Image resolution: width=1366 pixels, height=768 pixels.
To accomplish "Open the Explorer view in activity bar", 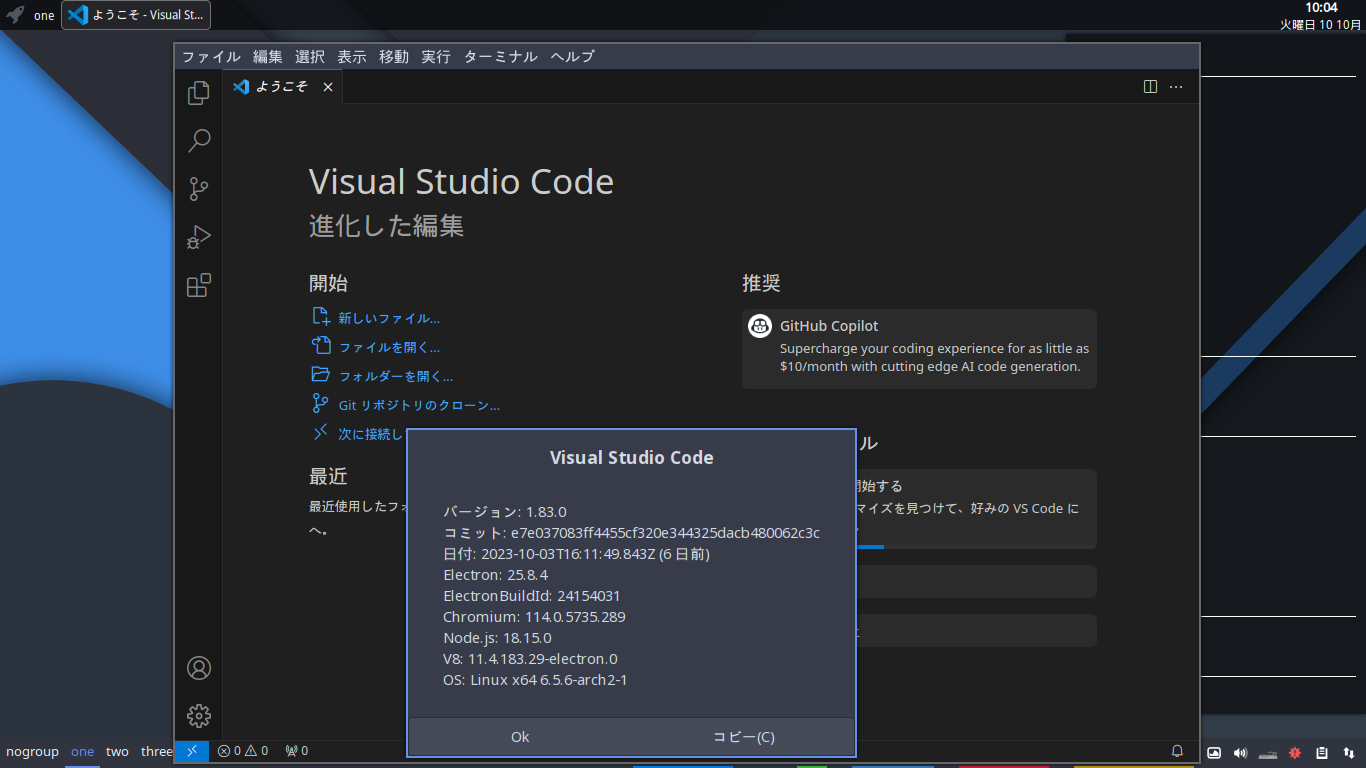I will pos(199,93).
